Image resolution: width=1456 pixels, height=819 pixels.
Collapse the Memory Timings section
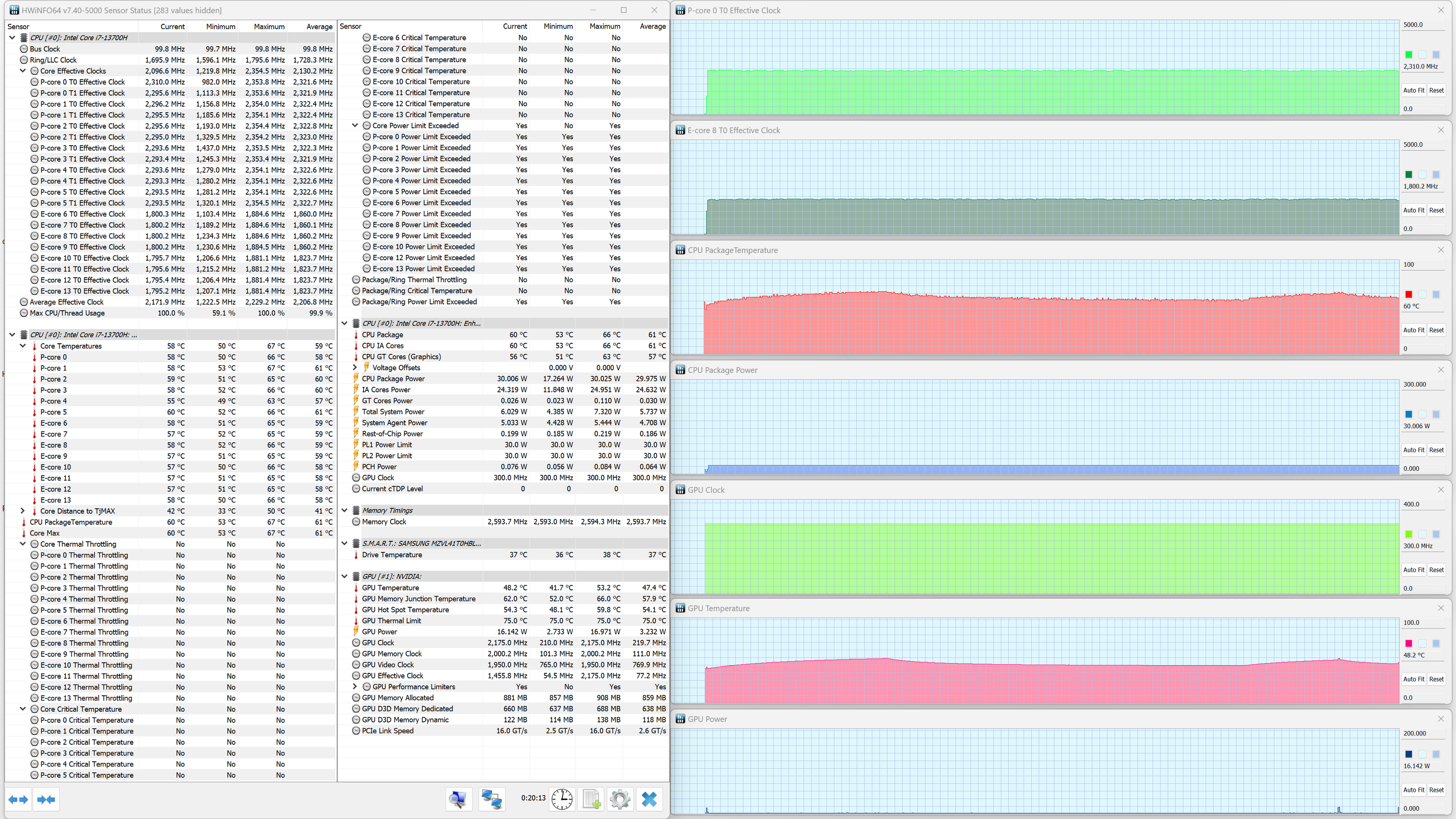click(344, 510)
